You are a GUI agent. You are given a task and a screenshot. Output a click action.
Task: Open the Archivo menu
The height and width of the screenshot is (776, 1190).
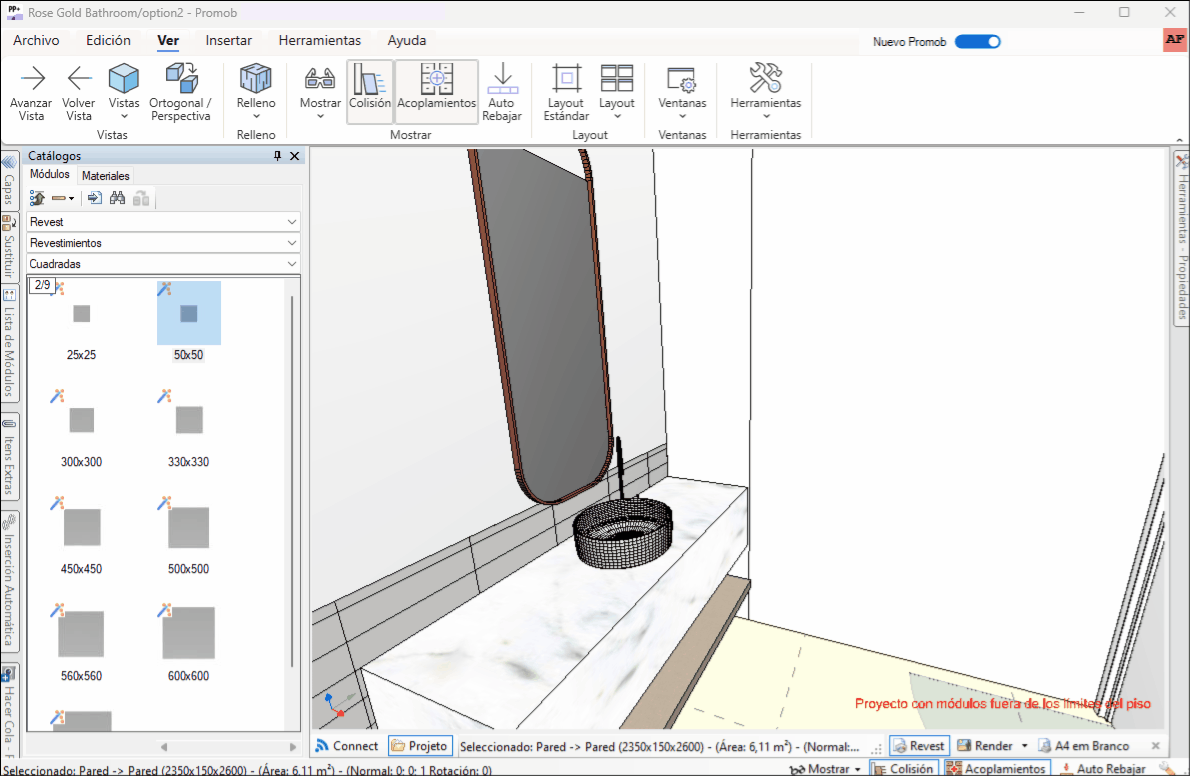pyautogui.click(x=36, y=40)
